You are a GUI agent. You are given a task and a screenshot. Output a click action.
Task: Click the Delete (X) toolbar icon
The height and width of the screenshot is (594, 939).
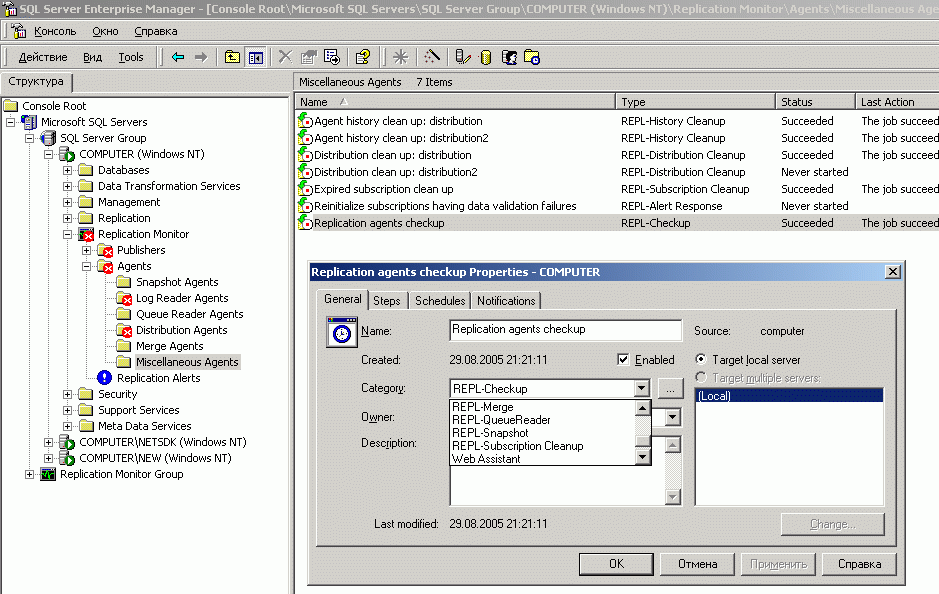pyautogui.click(x=285, y=57)
